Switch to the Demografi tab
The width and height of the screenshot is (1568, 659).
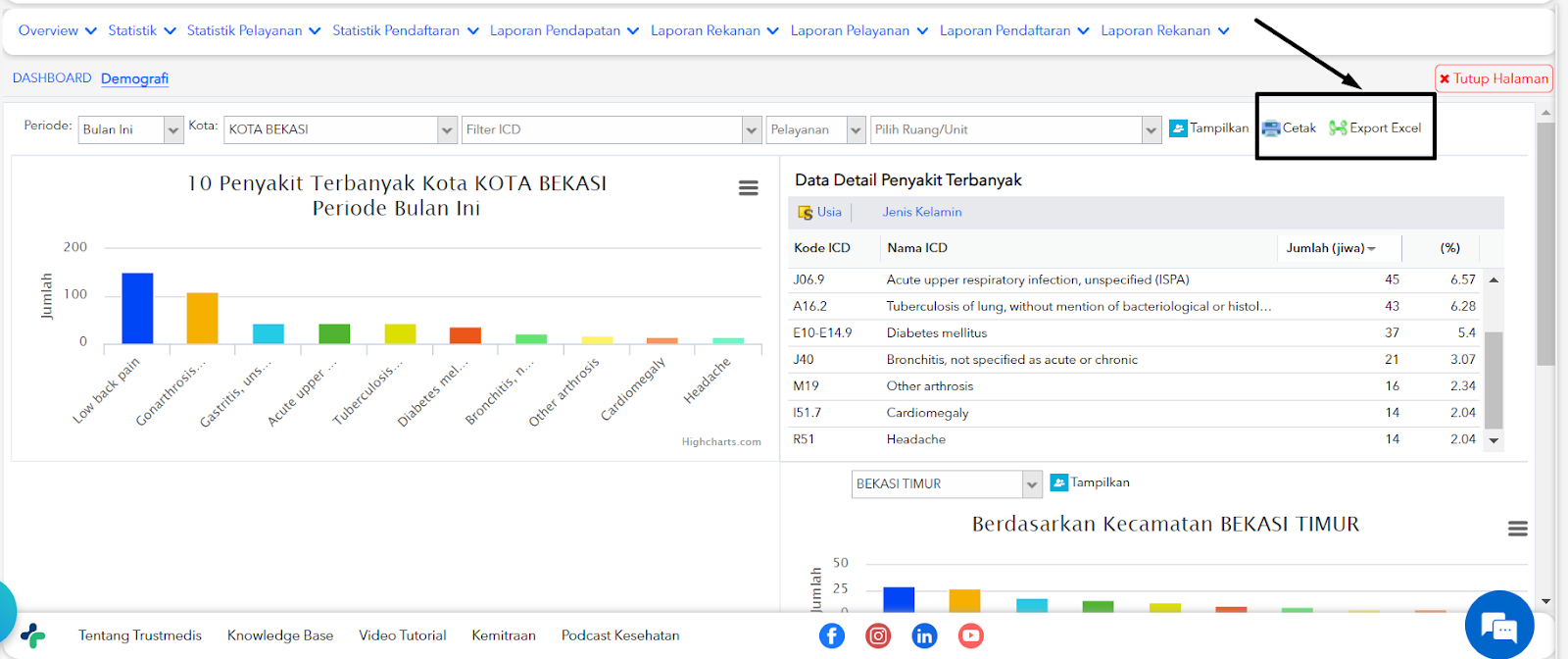tap(134, 78)
